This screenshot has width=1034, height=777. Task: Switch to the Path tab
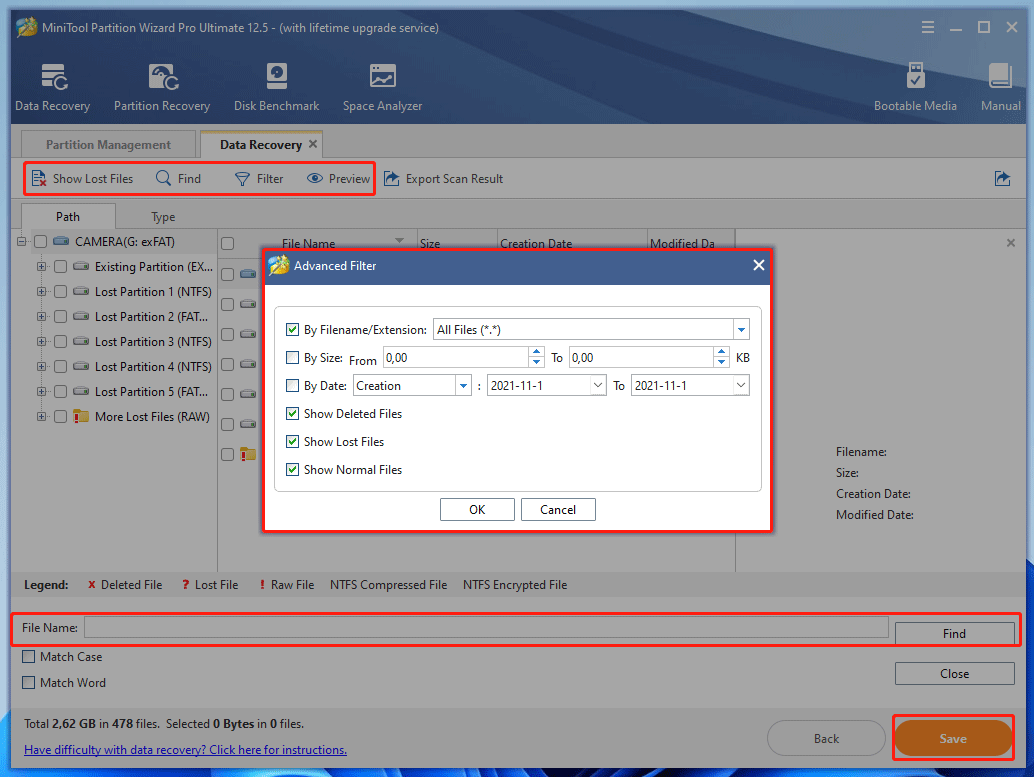point(68,216)
